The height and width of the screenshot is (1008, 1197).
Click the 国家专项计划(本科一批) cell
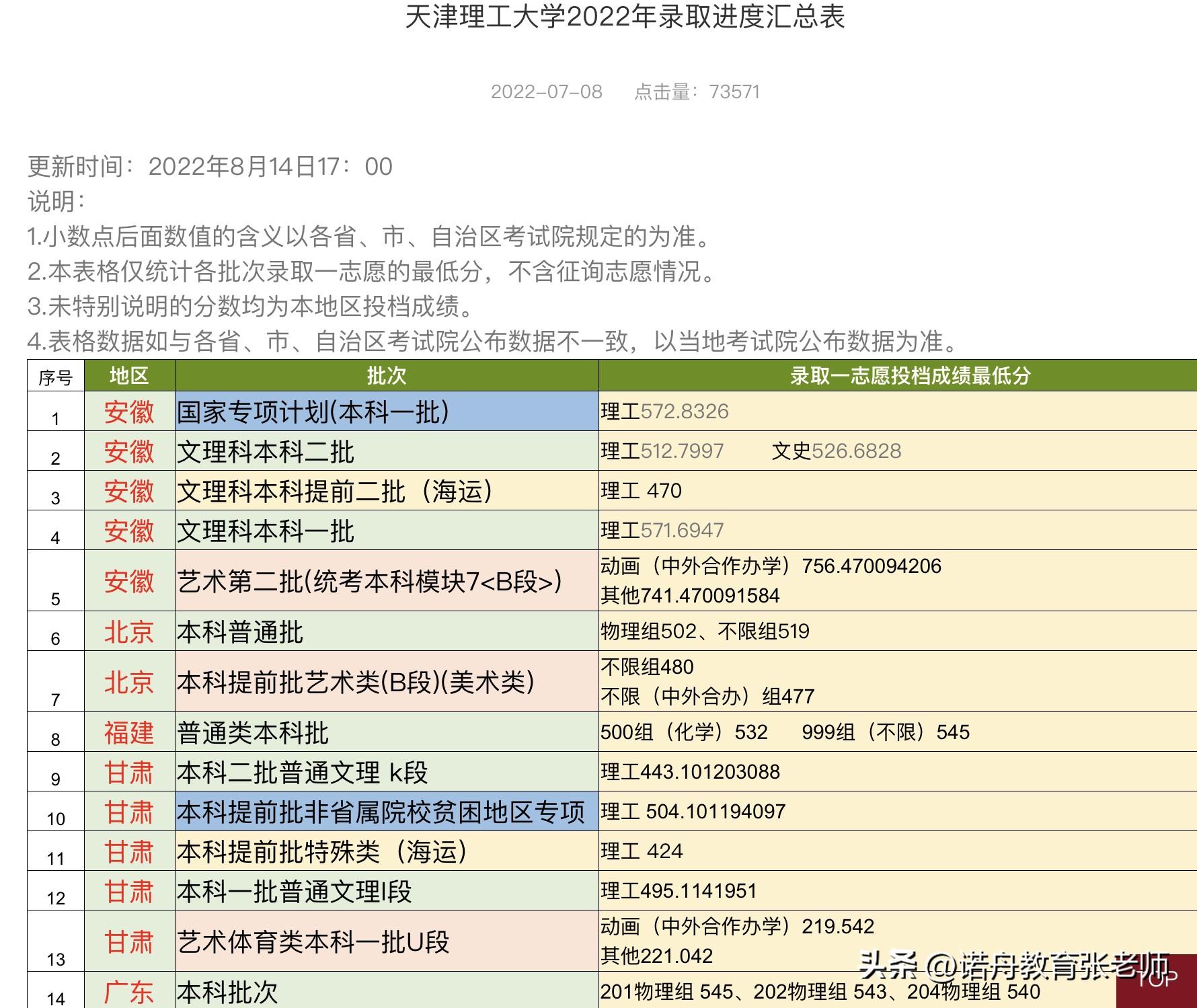tap(387, 412)
